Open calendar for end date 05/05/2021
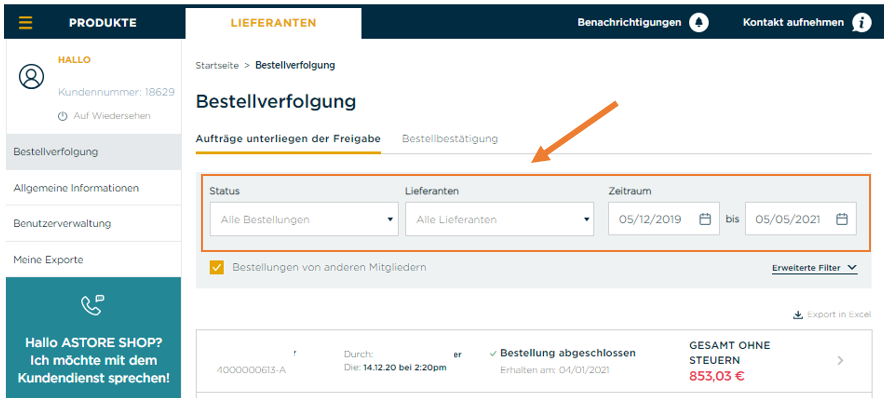This screenshot has width=884, height=398. [842, 219]
